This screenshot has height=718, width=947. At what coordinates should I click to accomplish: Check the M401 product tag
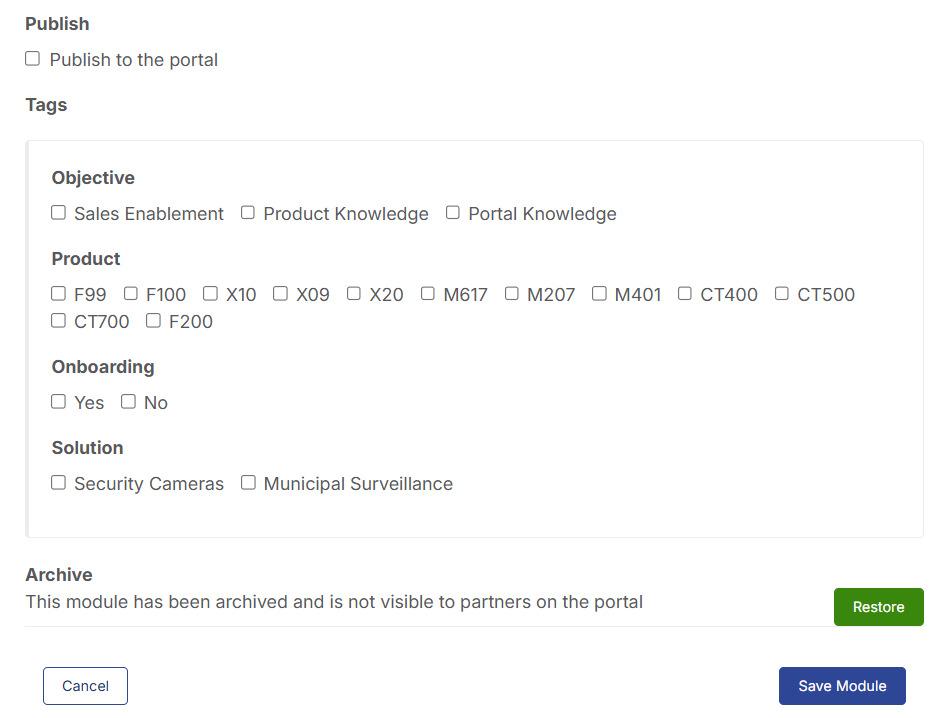(x=599, y=293)
